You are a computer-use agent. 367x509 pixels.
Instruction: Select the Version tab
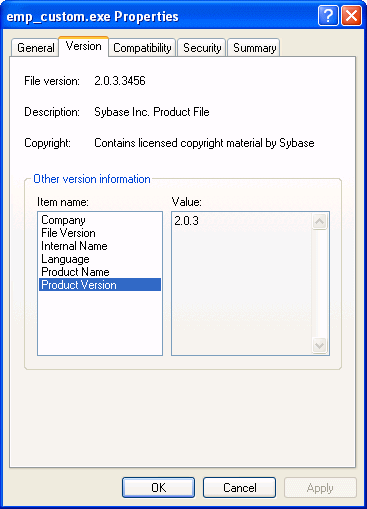84,46
